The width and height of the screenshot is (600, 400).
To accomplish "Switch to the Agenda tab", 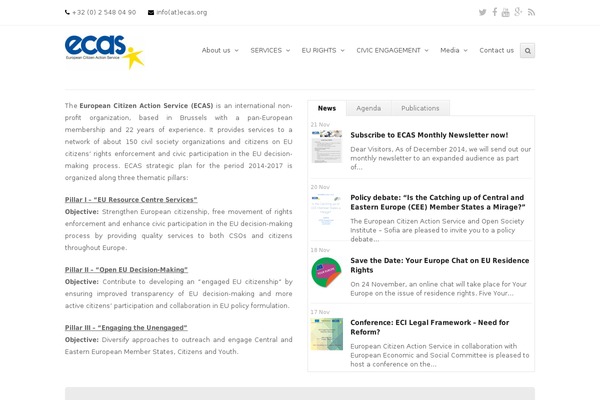I will pos(368,108).
